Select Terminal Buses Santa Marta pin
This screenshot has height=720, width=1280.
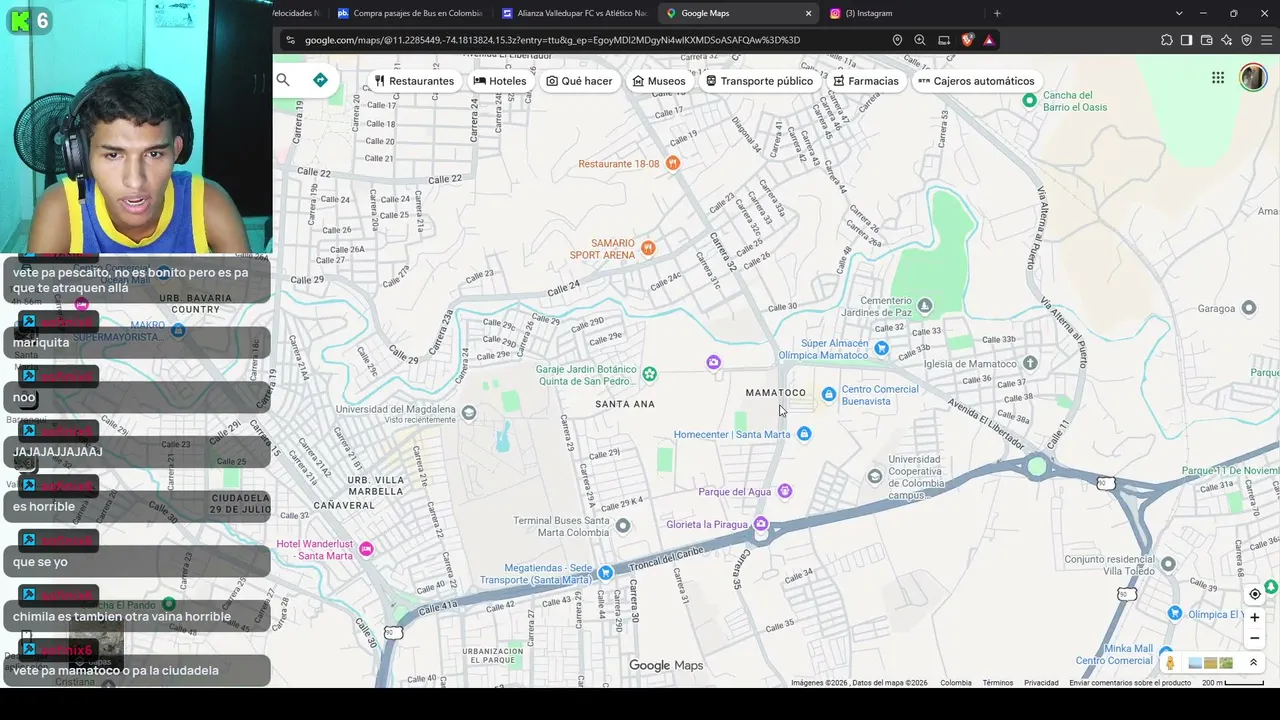(x=623, y=526)
